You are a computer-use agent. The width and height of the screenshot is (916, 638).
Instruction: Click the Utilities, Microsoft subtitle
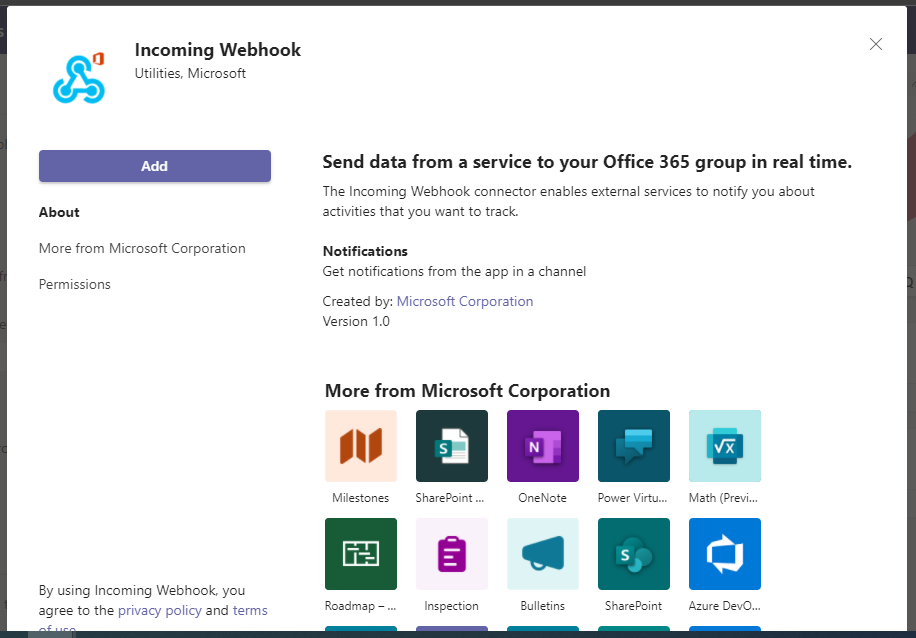pyautogui.click(x=190, y=74)
